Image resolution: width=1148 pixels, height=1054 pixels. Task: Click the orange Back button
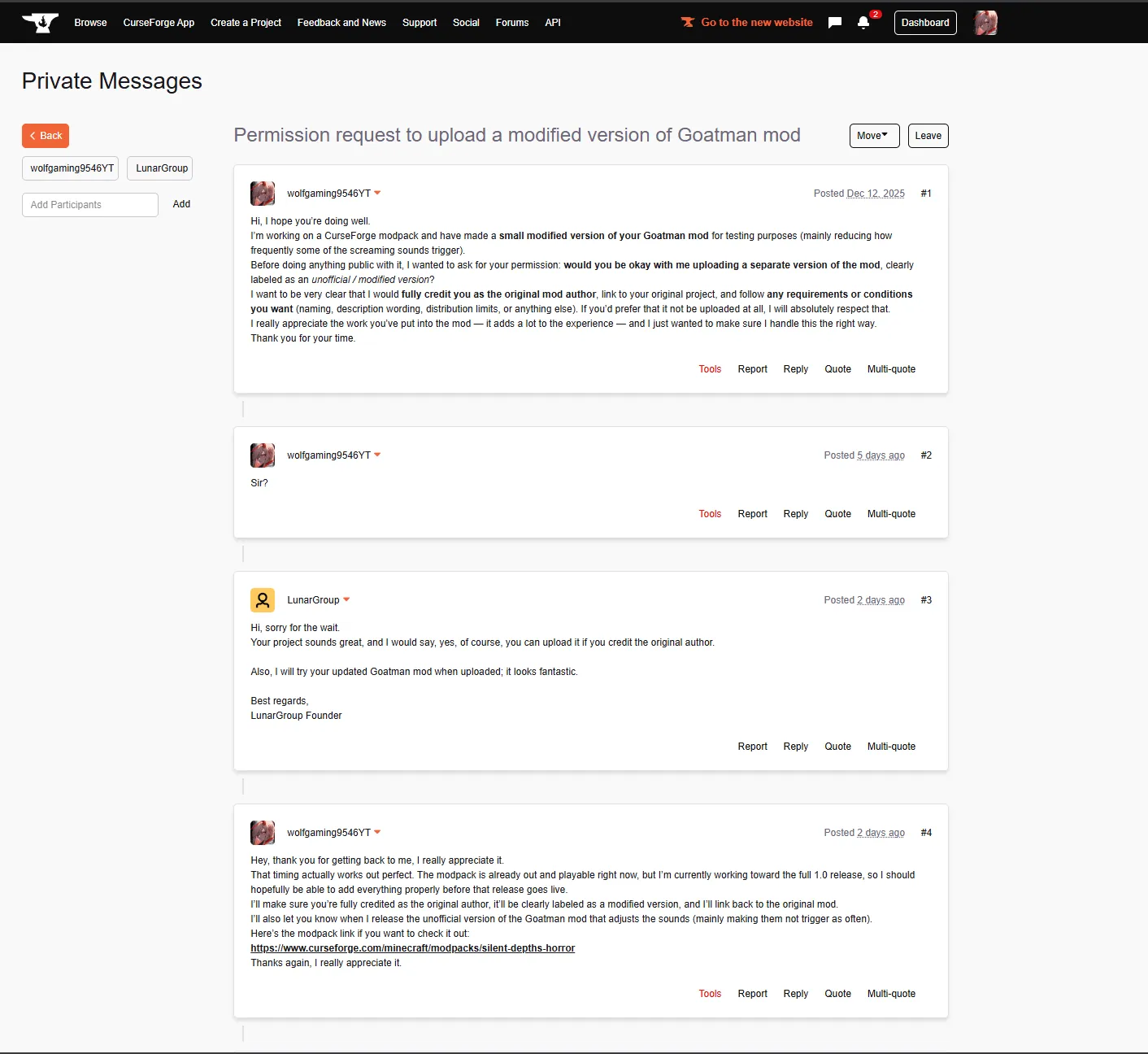(x=46, y=136)
